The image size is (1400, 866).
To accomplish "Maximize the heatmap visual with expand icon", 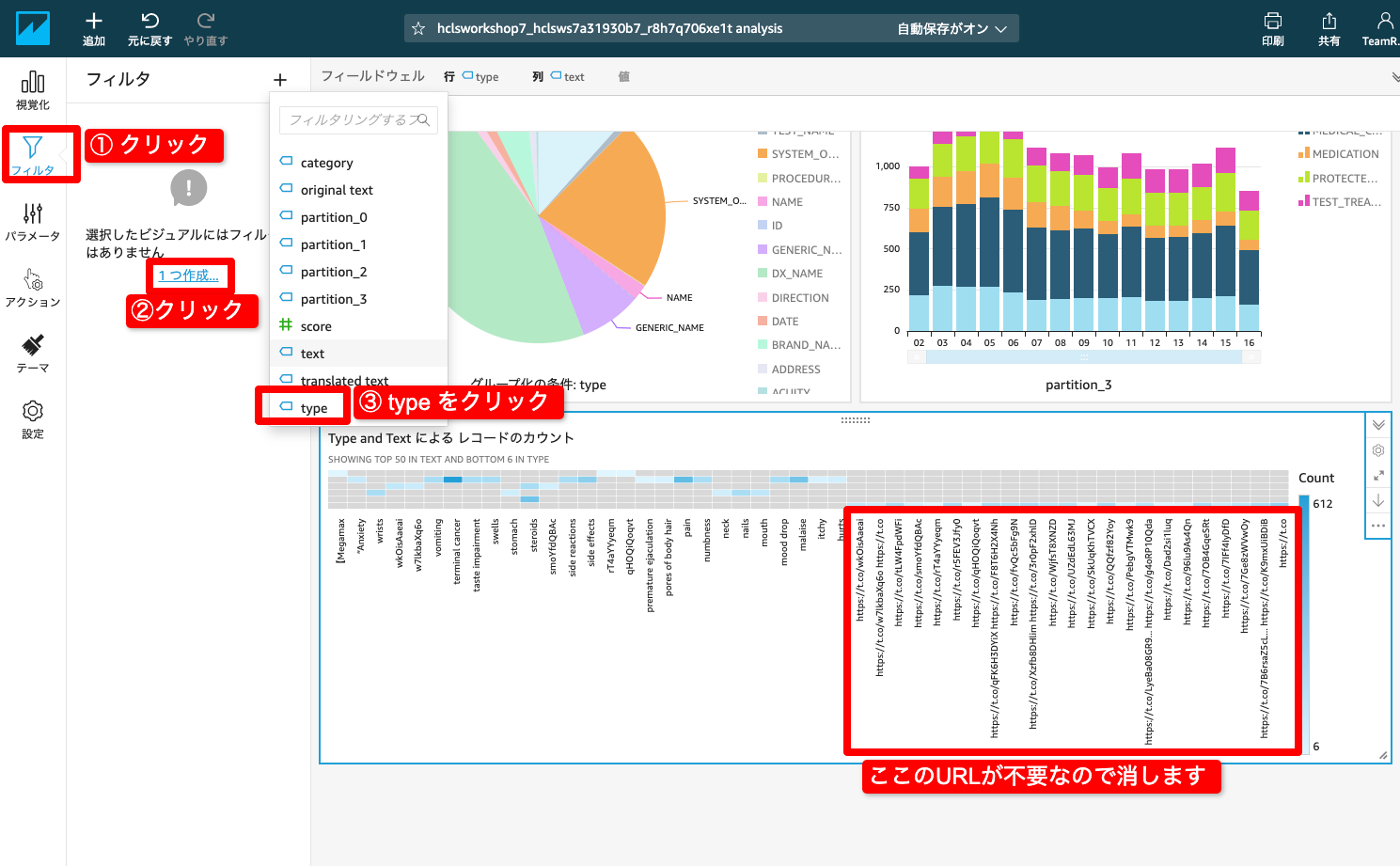I will click(1378, 476).
